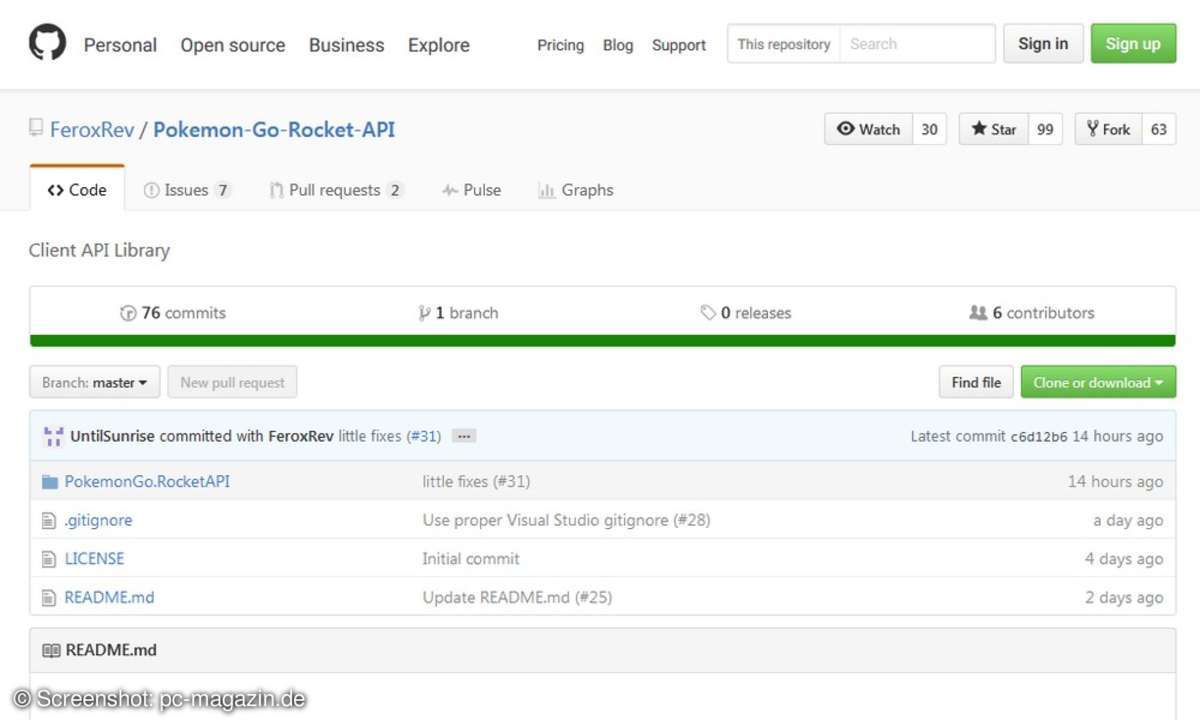This screenshot has height=720, width=1200.
Task: Open the Explore navigation item
Action: [439, 45]
